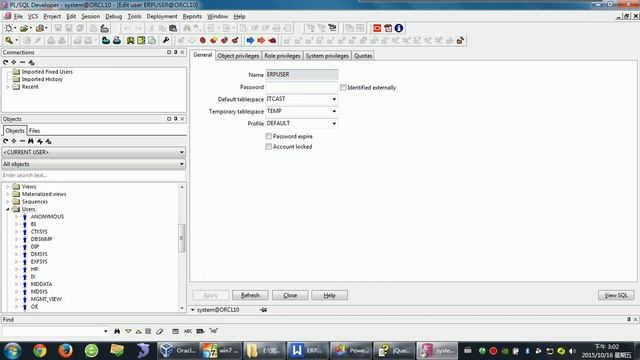Viewport: 640px width, 360px height.
Task: Click the Help button
Action: click(329, 295)
